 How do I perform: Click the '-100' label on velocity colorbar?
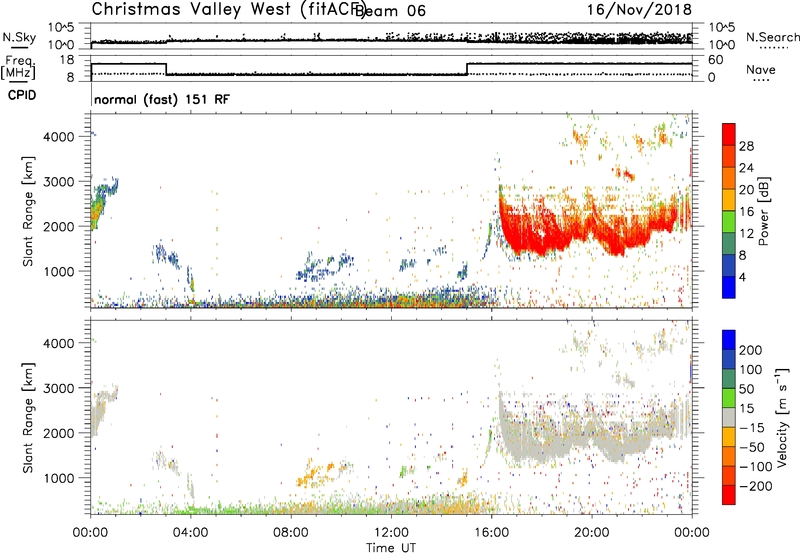coord(755,466)
